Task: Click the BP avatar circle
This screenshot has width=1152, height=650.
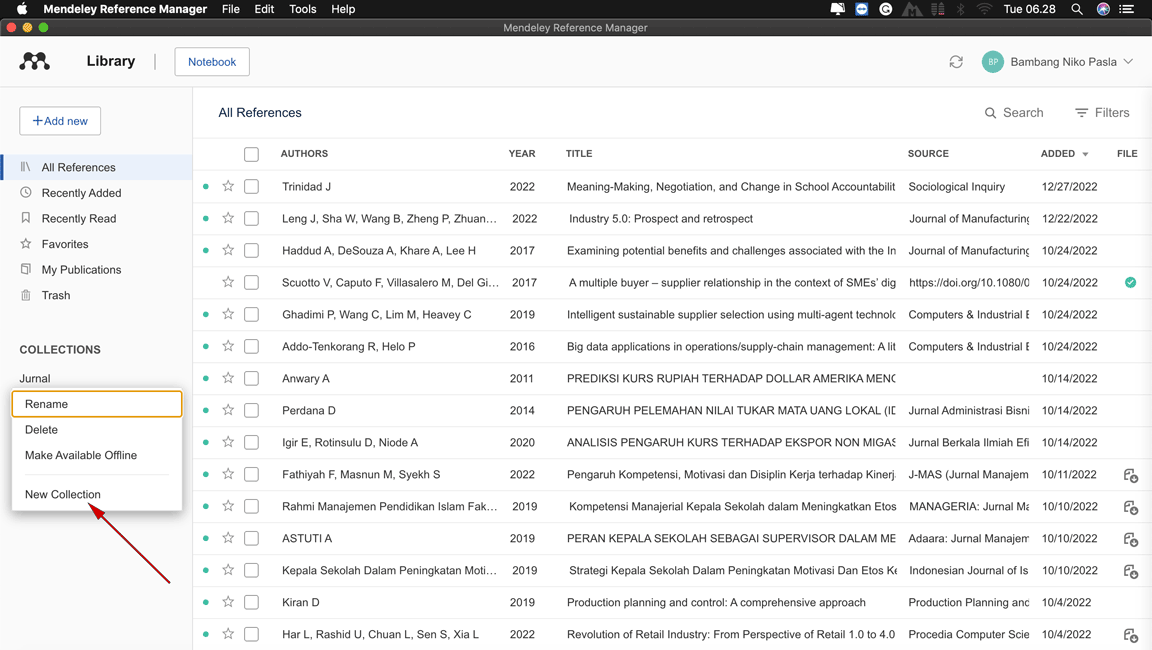Action: click(992, 61)
